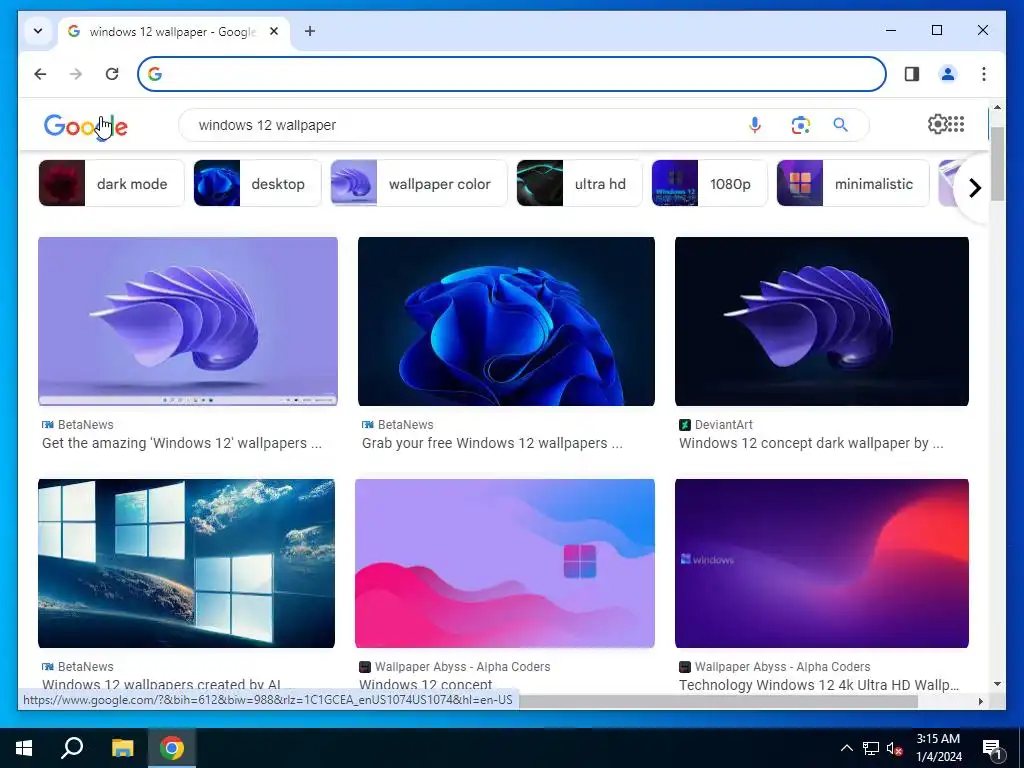Open the taskbar clock and date
This screenshot has width=1024, height=768.
click(938, 748)
